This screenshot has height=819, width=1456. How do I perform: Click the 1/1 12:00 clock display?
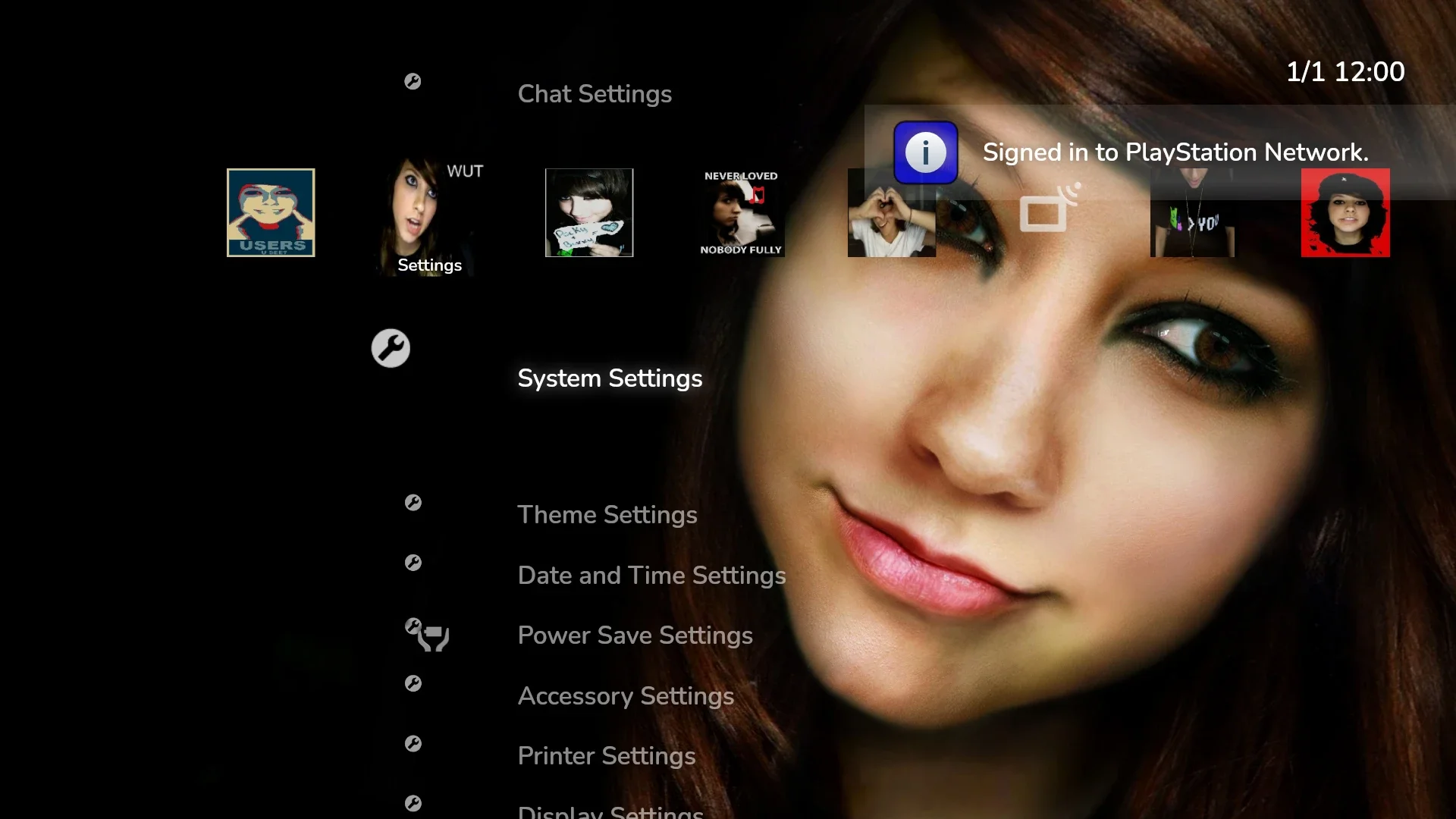(x=1345, y=72)
